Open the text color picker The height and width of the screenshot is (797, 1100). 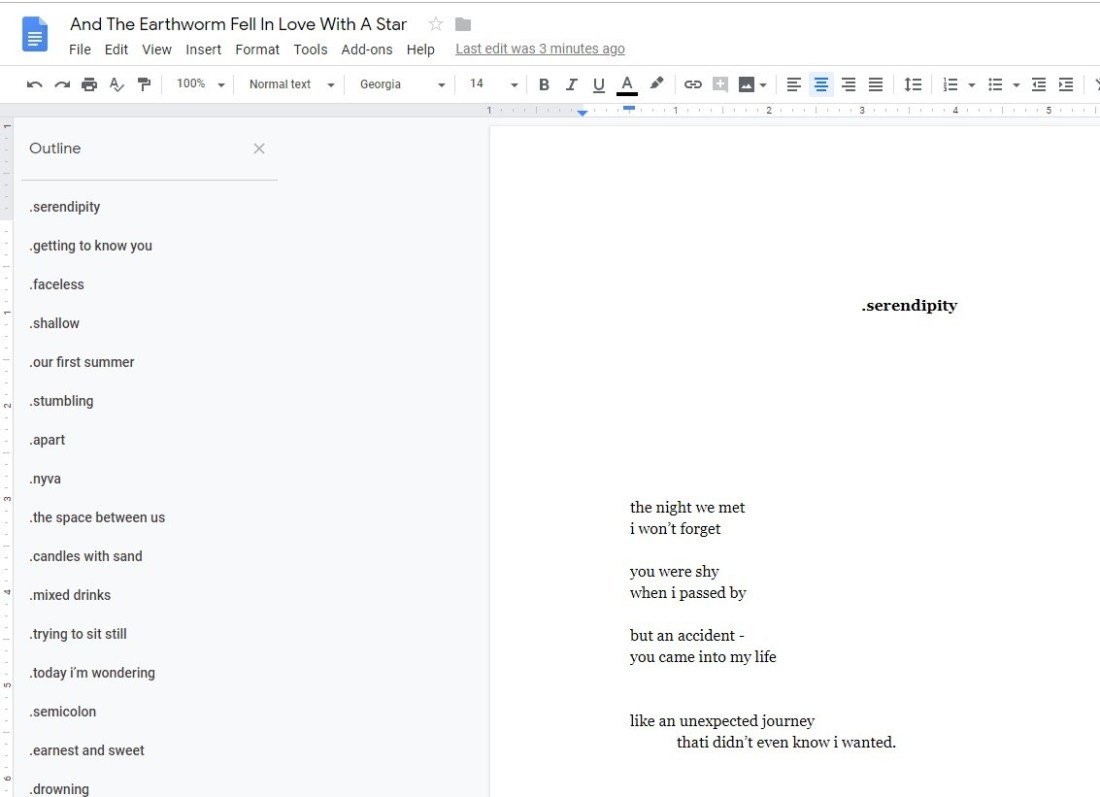pyautogui.click(x=627, y=85)
